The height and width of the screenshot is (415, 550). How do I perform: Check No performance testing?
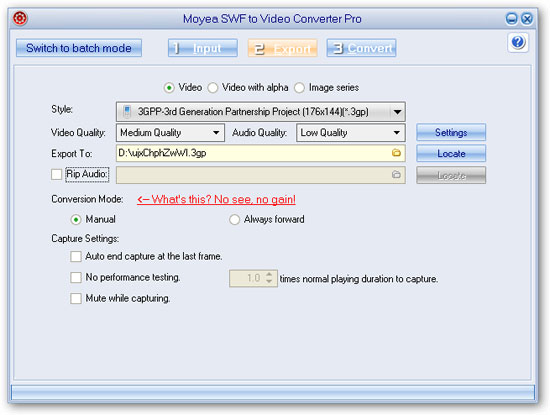[x=76, y=277]
